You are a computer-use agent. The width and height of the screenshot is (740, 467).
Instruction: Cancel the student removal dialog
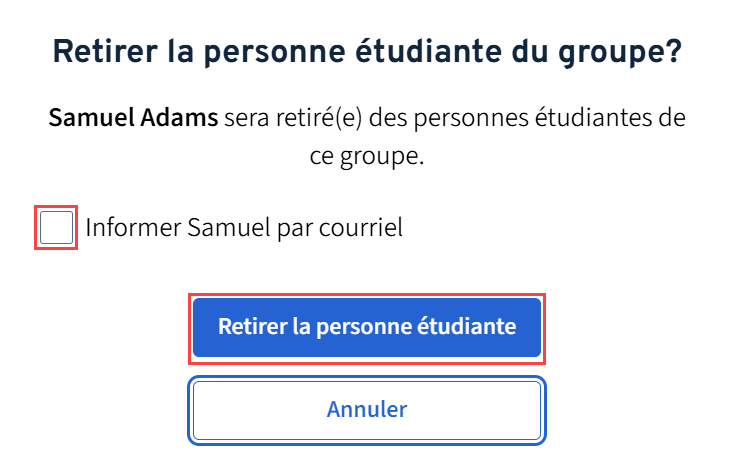tap(367, 409)
